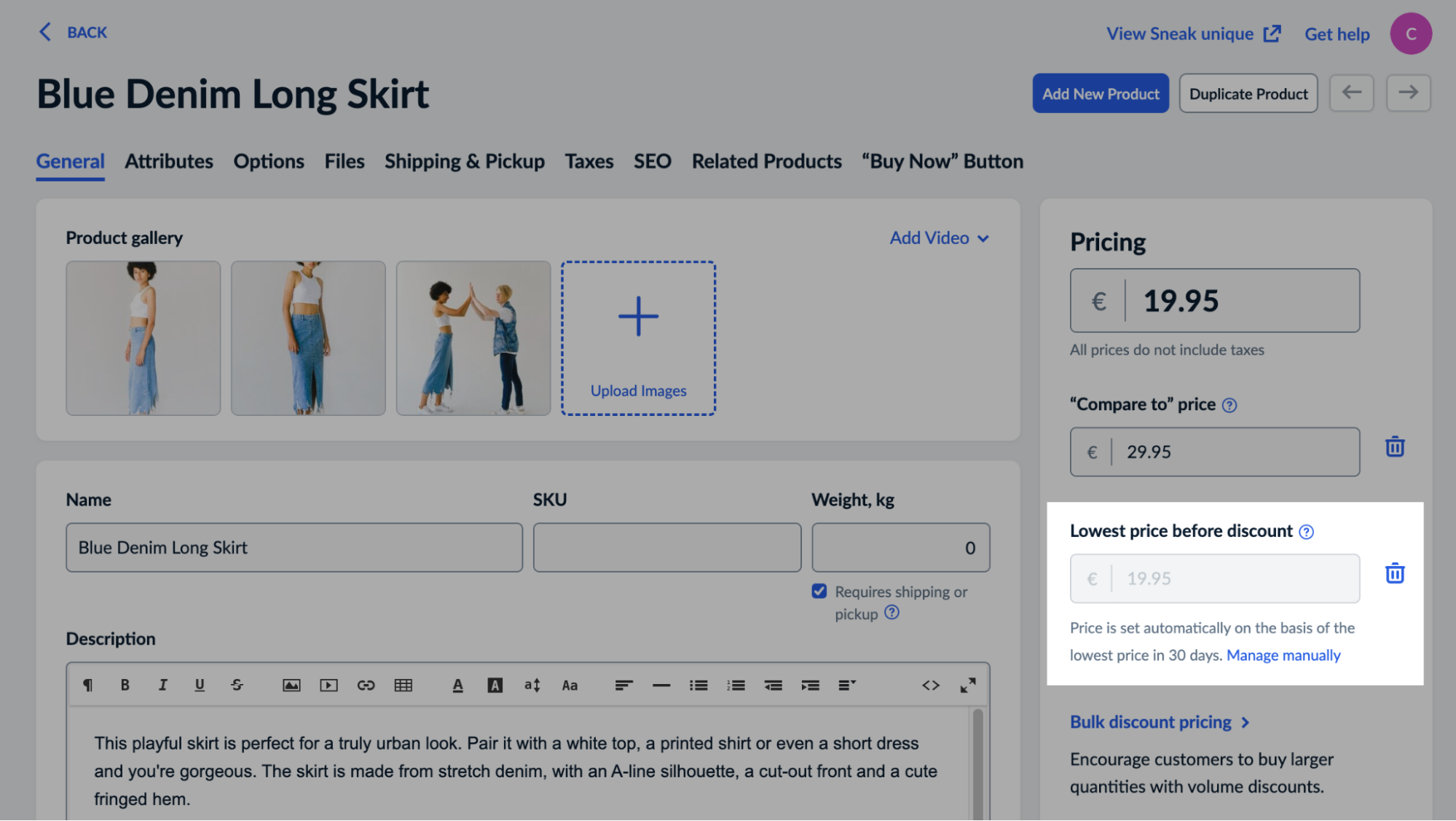Go to the previous product
This screenshot has height=821, width=1456.
(1351, 93)
